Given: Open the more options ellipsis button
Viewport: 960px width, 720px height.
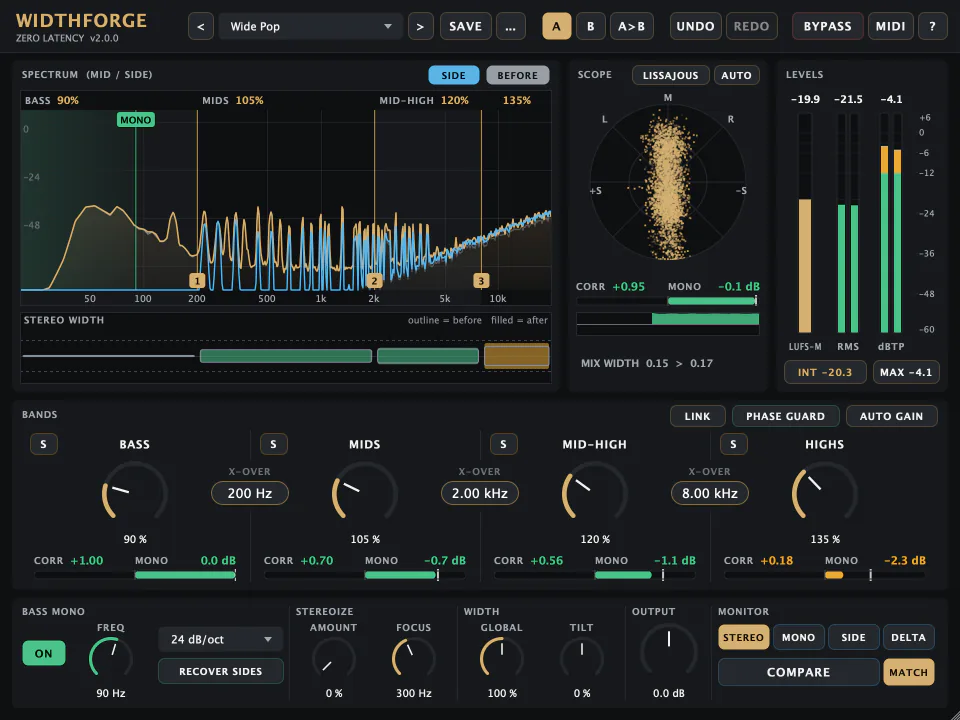Looking at the screenshot, I should (511, 26).
